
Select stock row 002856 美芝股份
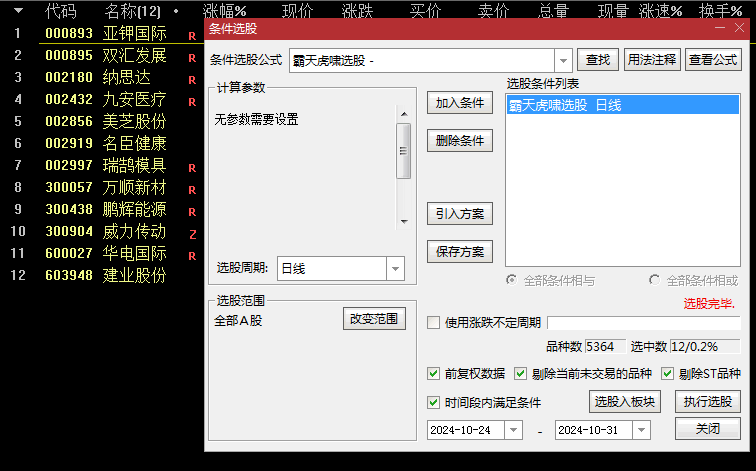106,121
